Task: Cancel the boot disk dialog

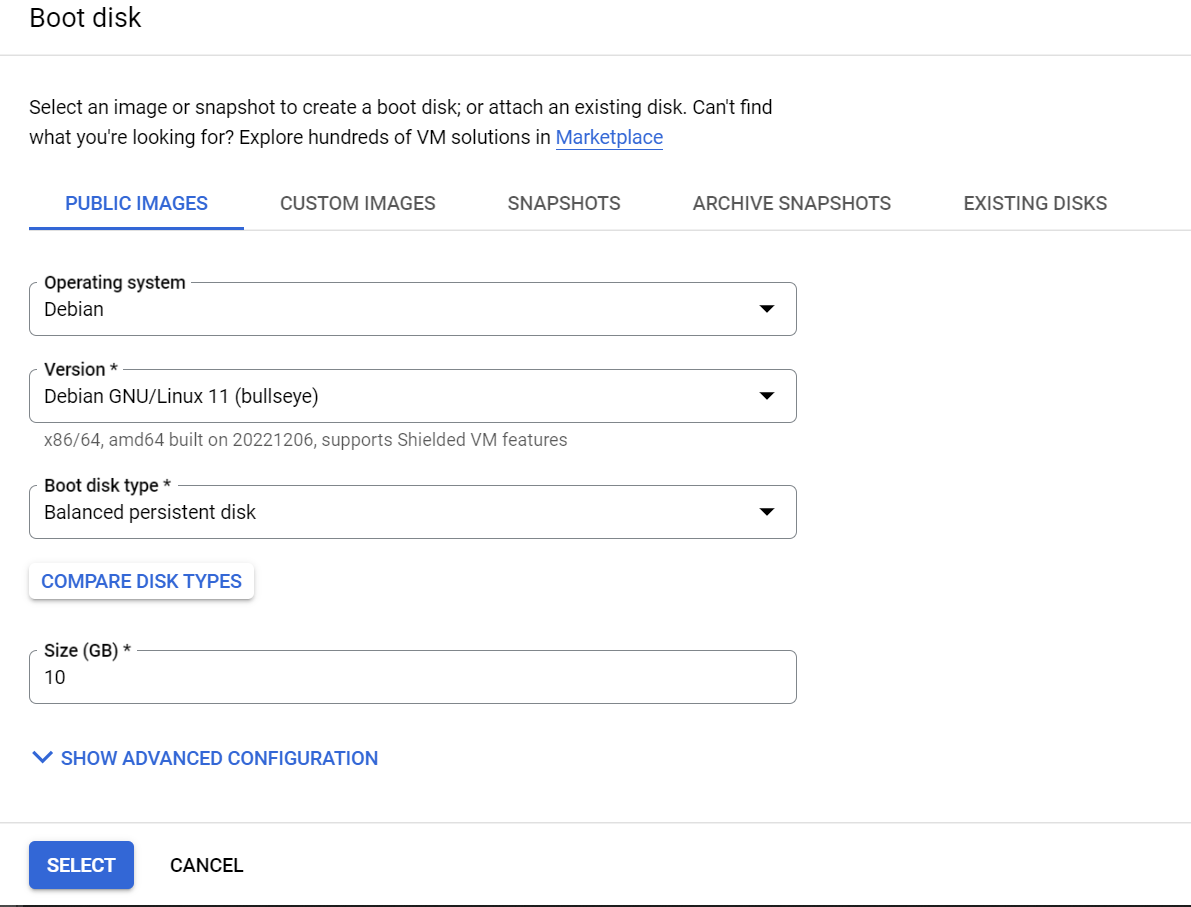Action: [207, 865]
